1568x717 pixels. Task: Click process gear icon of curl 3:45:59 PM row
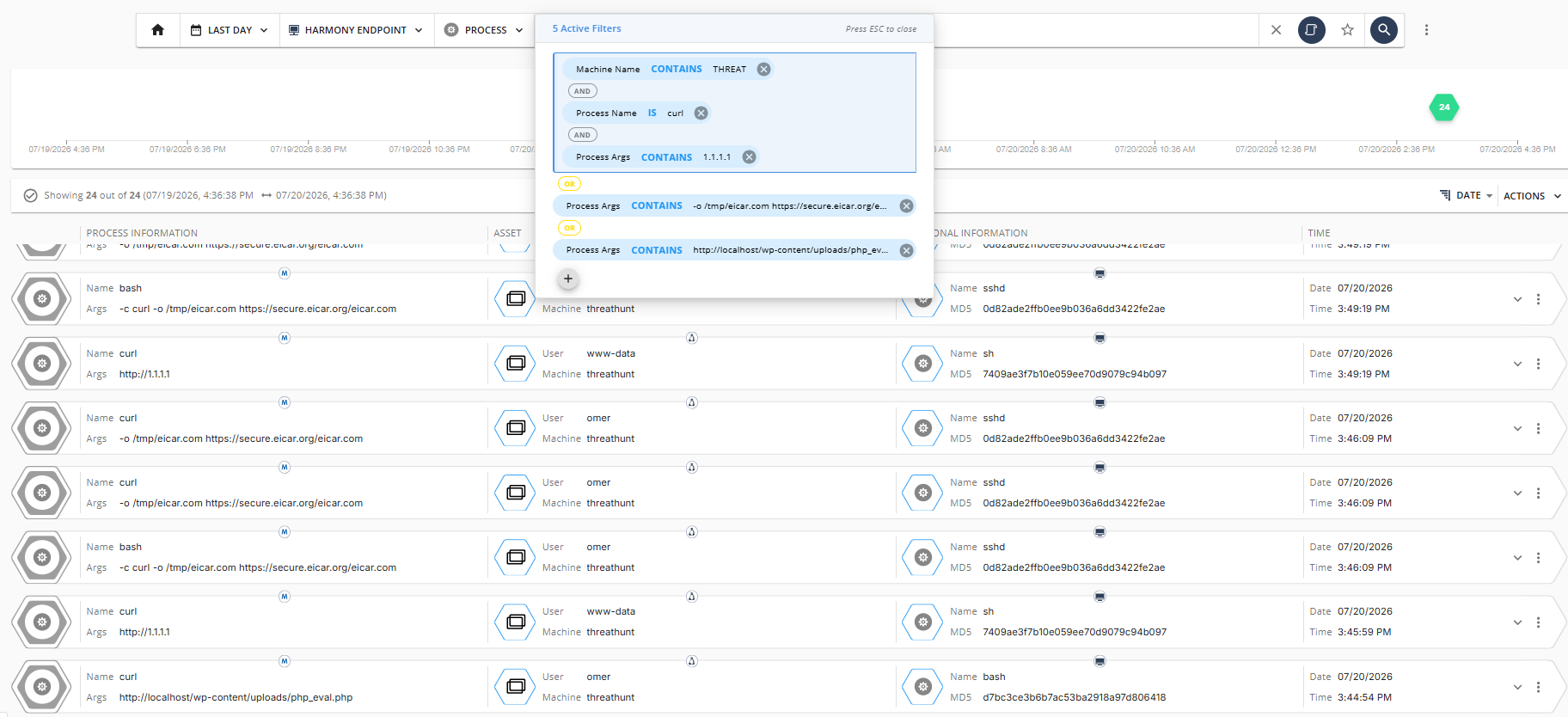pos(41,622)
